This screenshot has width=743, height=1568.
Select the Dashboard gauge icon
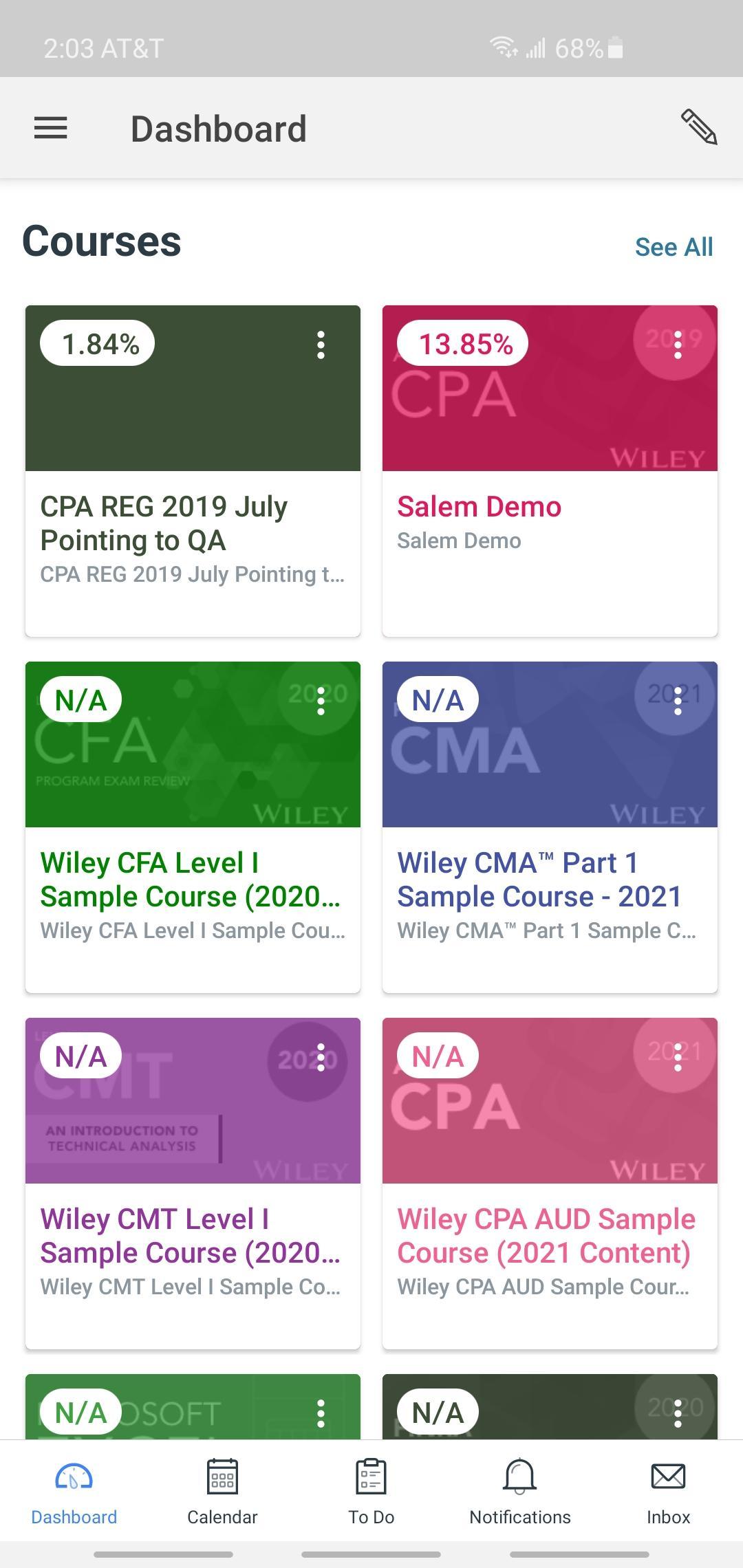(x=74, y=1476)
